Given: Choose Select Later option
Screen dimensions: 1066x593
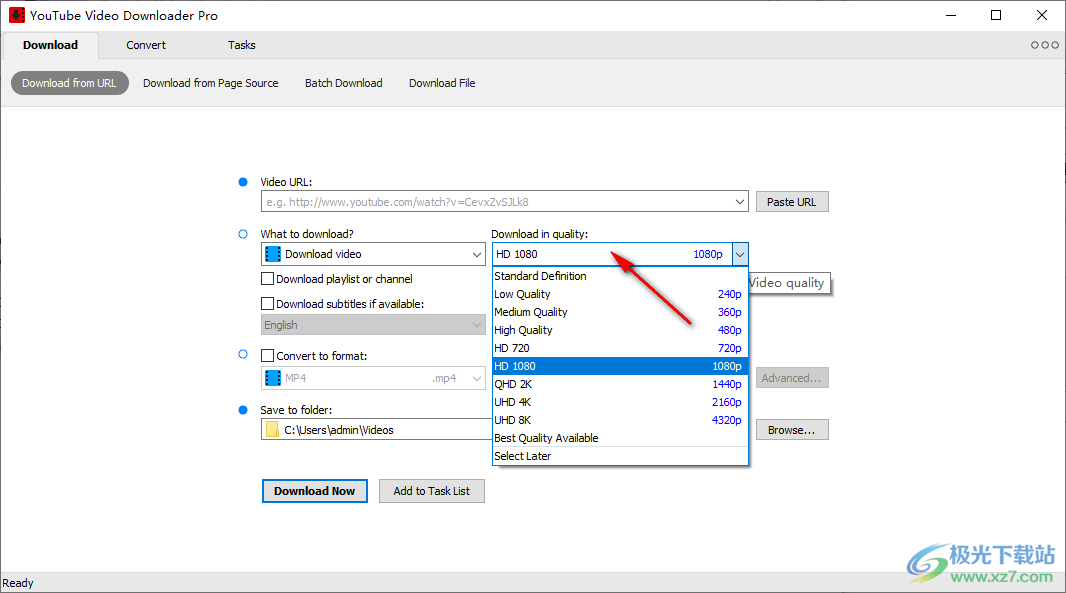Looking at the screenshot, I should pos(620,456).
